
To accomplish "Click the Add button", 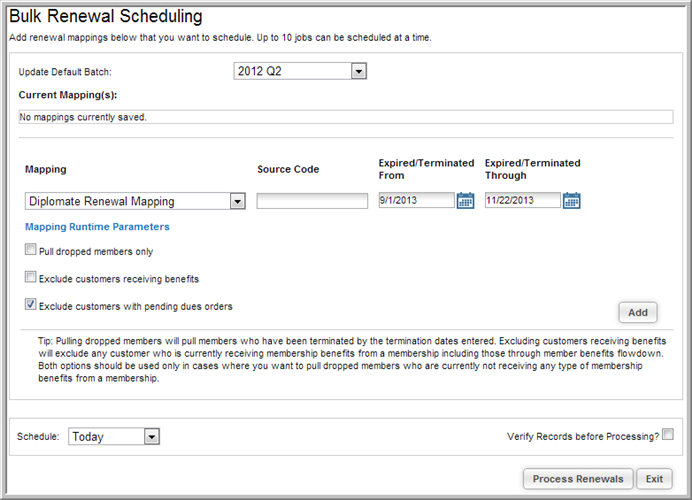I will [638, 312].
